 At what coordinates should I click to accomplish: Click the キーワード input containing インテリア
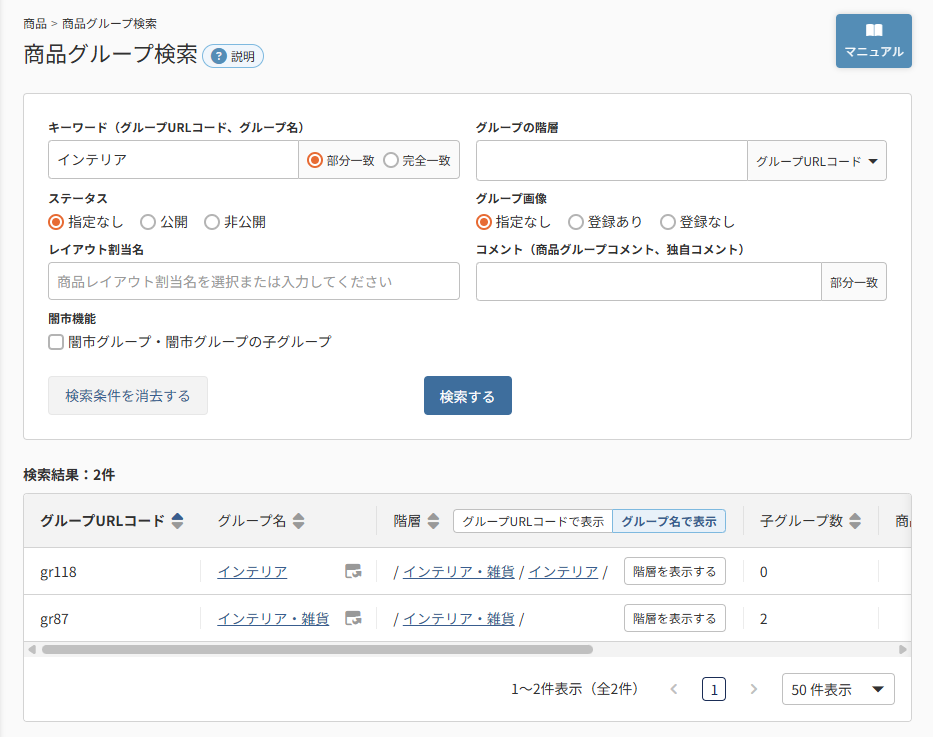pos(173,159)
